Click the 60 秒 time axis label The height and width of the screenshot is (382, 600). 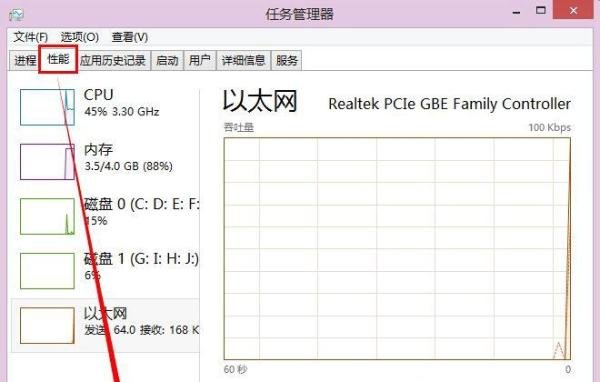coord(235,369)
